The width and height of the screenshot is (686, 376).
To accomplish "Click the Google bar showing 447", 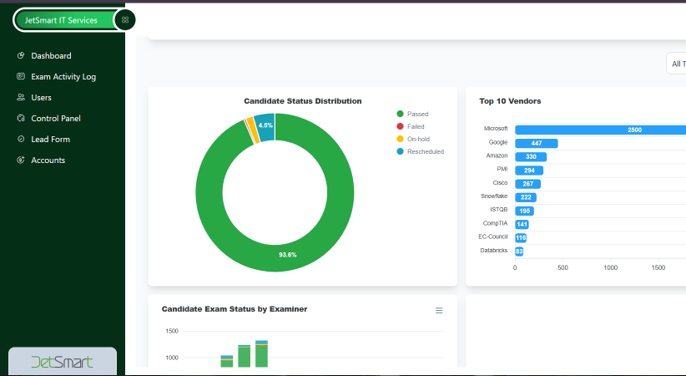I will [x=536, y=144].
